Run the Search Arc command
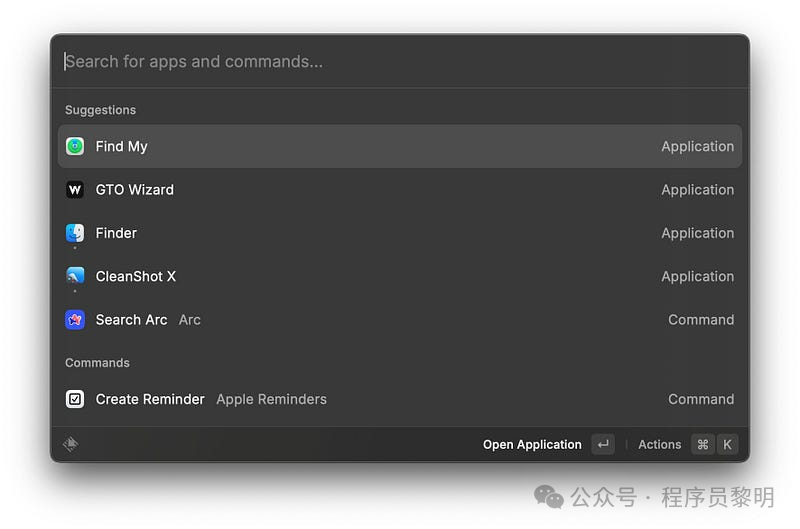Viewport: 800px width, 529px height. [x=400, y=320]
